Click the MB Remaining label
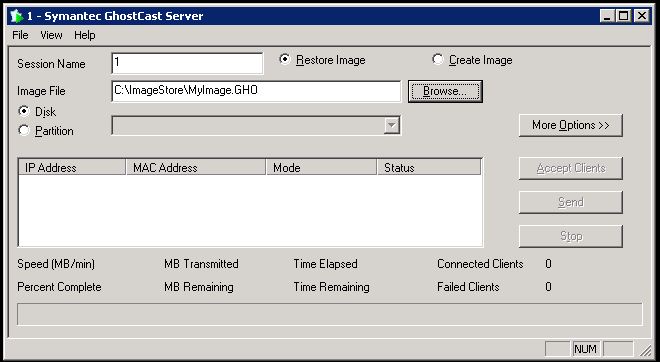Viewport: 660px width, 362px height. (199, 287)
